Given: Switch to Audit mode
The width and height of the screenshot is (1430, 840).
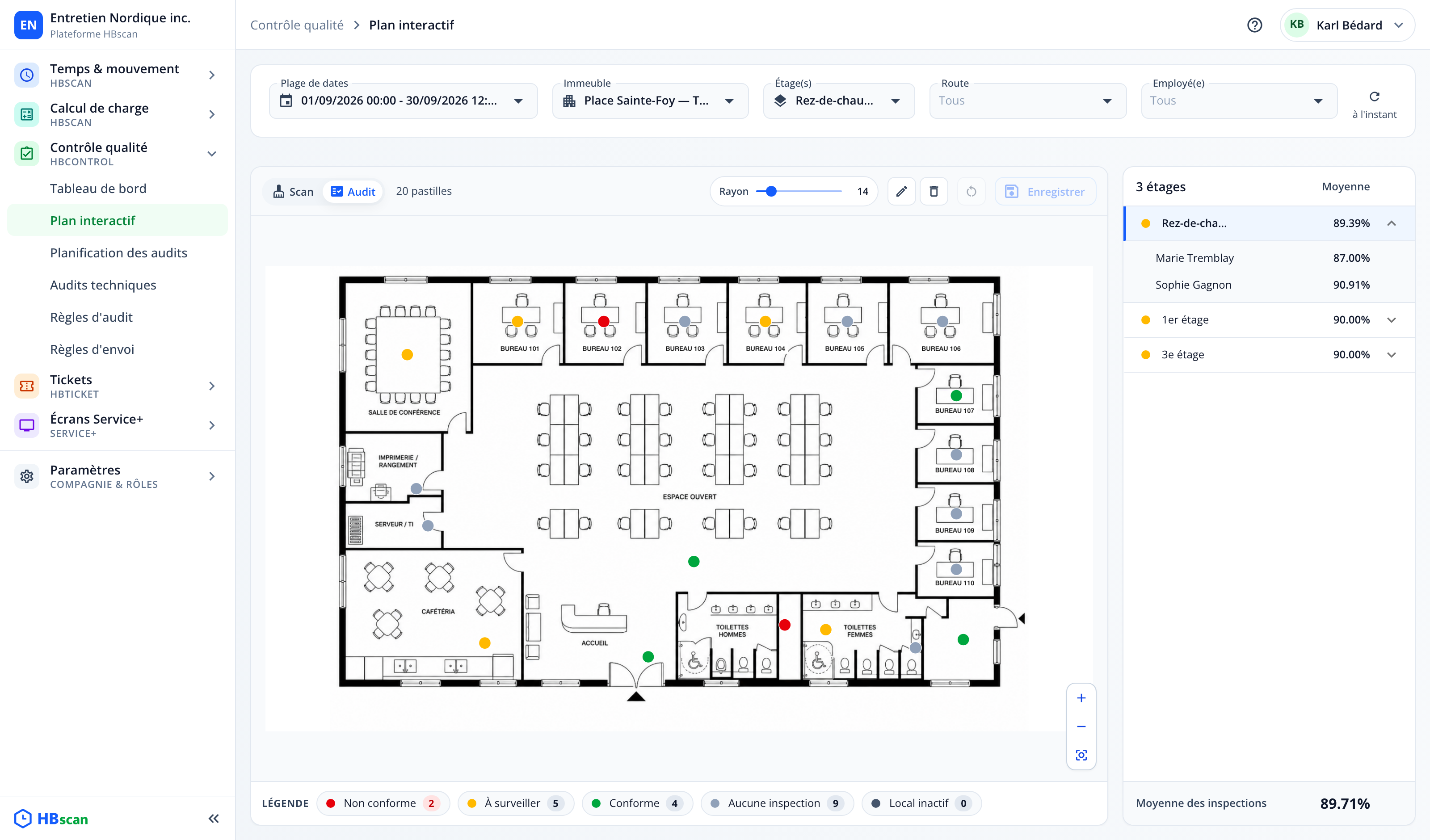Looking at the screenshot, I should [x=353, y=191].
